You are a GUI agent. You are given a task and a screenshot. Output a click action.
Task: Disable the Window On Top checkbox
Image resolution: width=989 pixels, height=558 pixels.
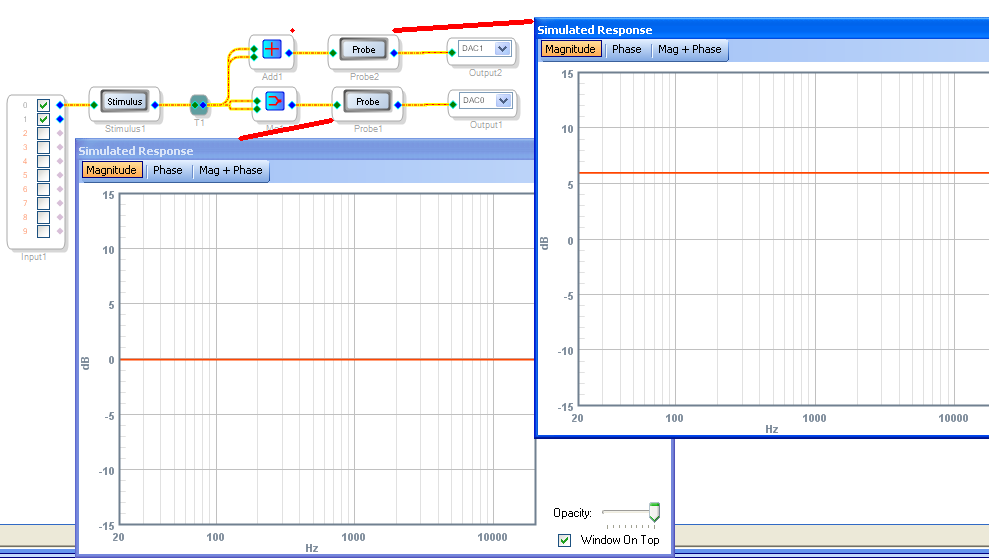tap(565, 540)
